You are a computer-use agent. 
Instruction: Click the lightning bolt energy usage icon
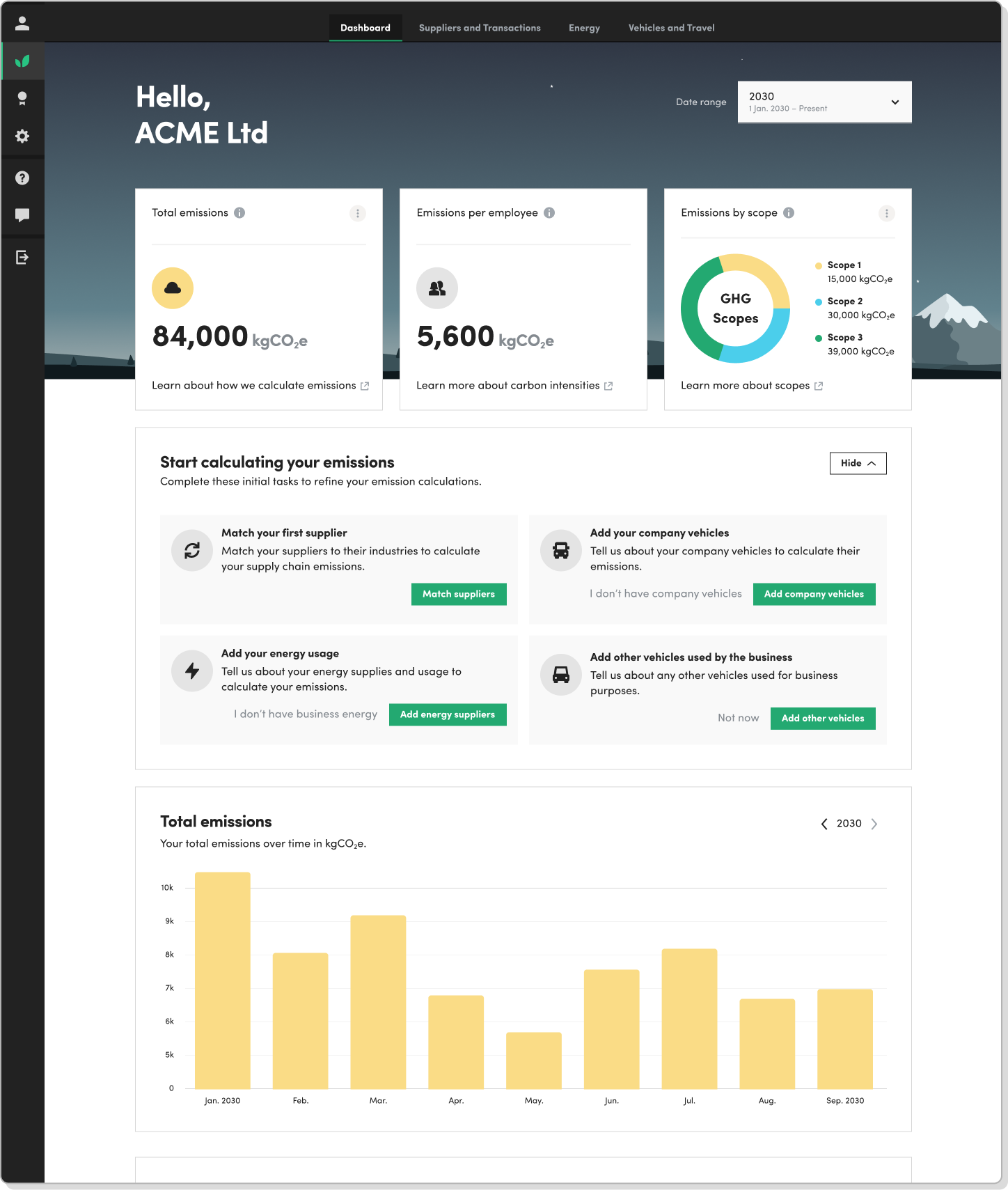192,671
